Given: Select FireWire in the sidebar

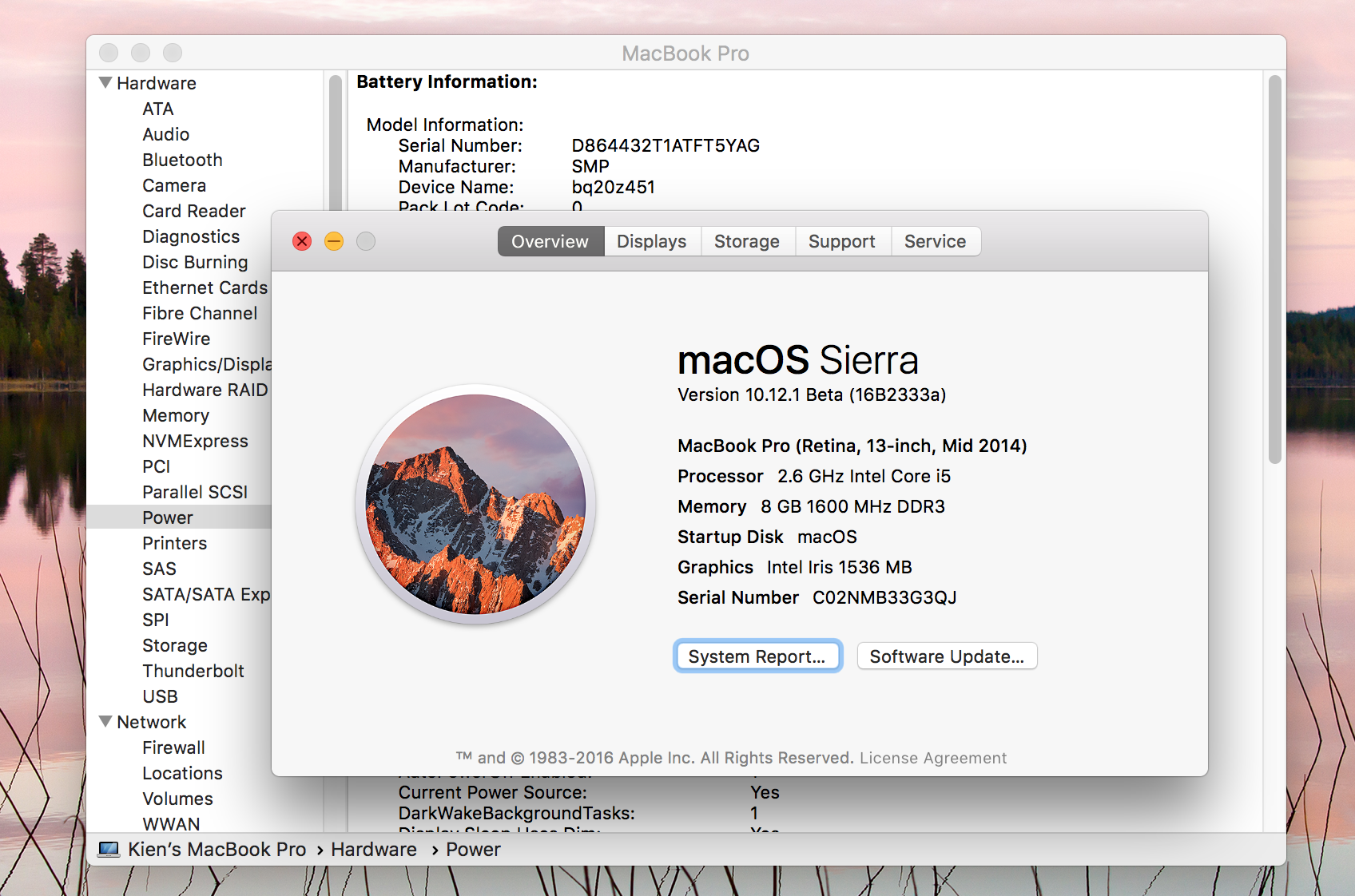Looking at the screenshot, I should tap(177, 339).
